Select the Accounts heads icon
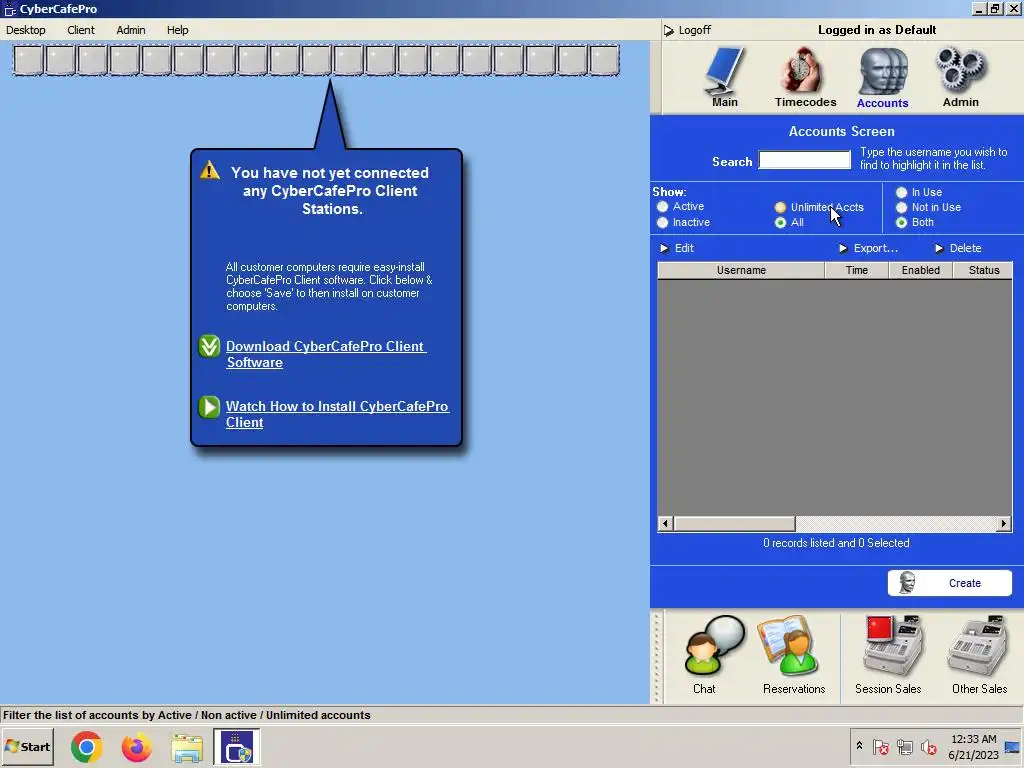The width and height of the screenshot is (1024, 768). (882, 77)
